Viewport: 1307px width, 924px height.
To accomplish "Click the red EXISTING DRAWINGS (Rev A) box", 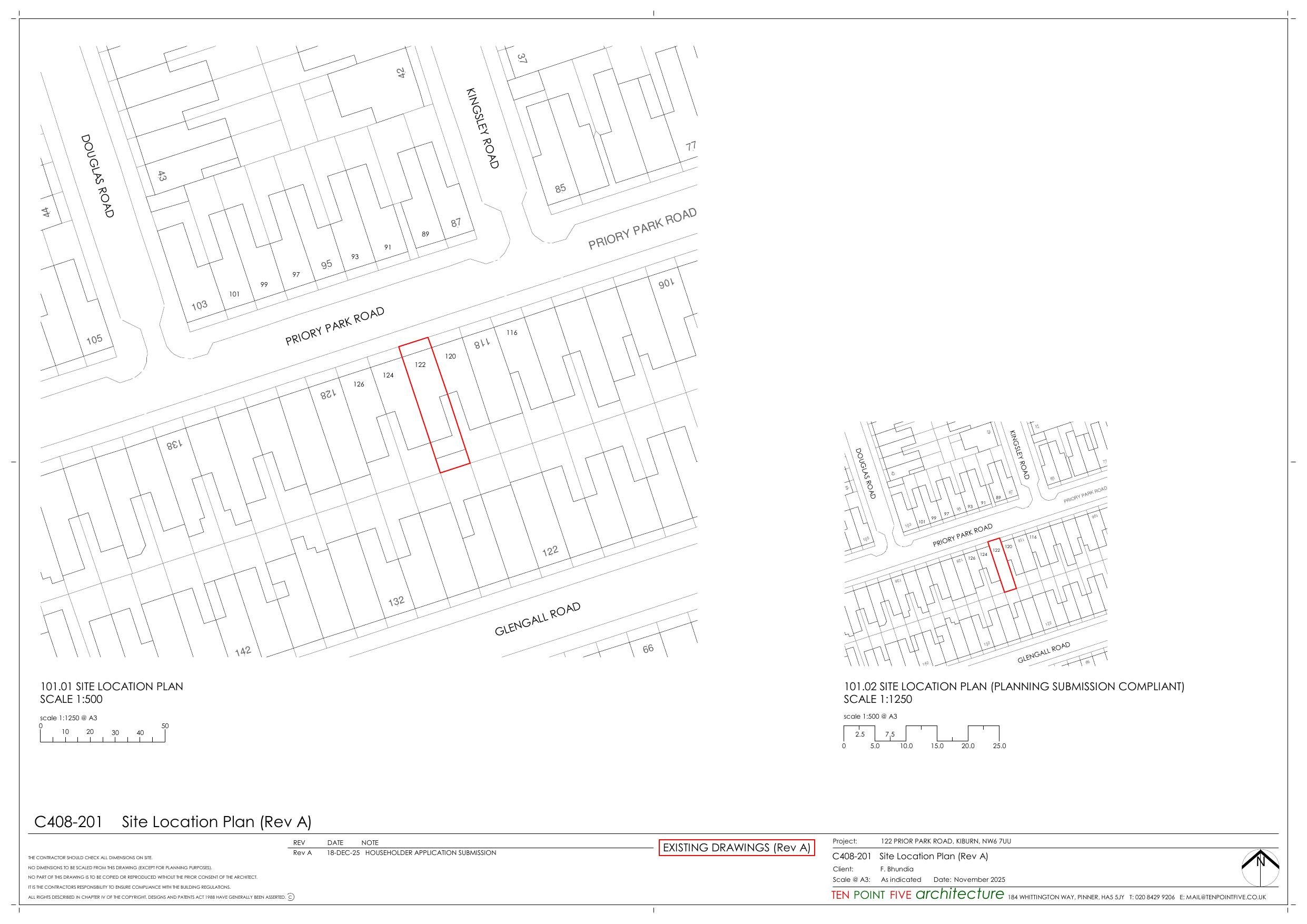I will pos(737,848).
